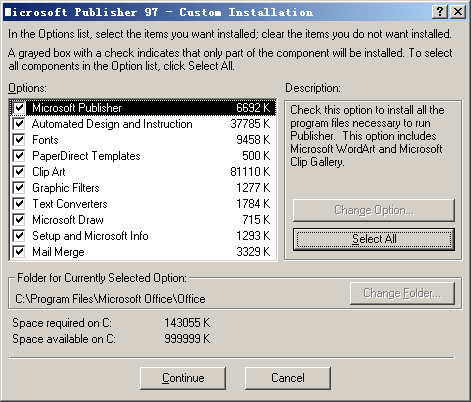The width and height of the screenshot is (471, 402).
Task: Click the 143055 K space required value
Action: (x=187, y=323)
